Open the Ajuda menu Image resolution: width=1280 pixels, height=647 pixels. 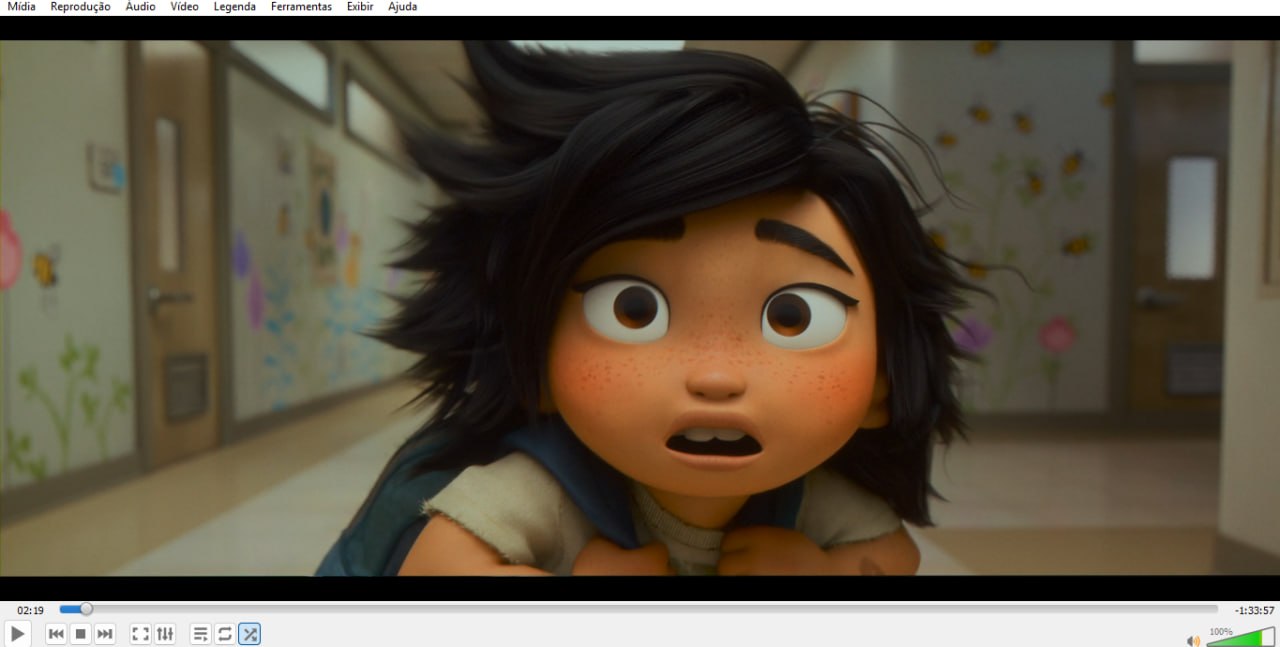tap(402, 7)
